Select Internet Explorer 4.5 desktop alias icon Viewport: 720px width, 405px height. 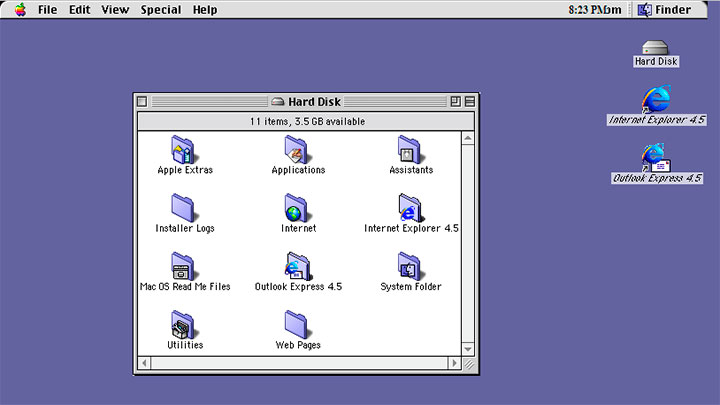pyautogui.click(x=656, y=99)
